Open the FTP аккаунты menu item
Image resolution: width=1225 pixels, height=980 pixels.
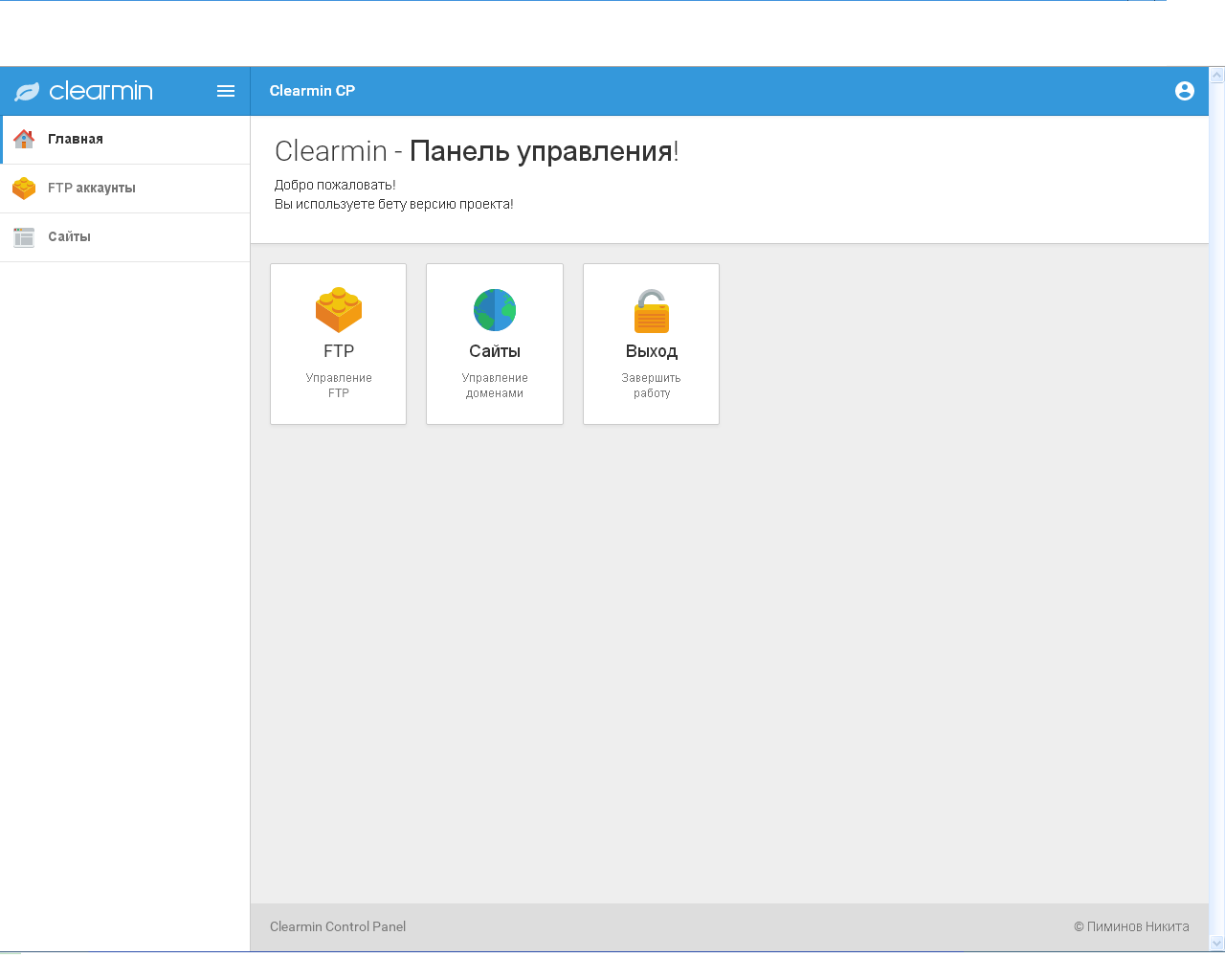click(92, 189)
